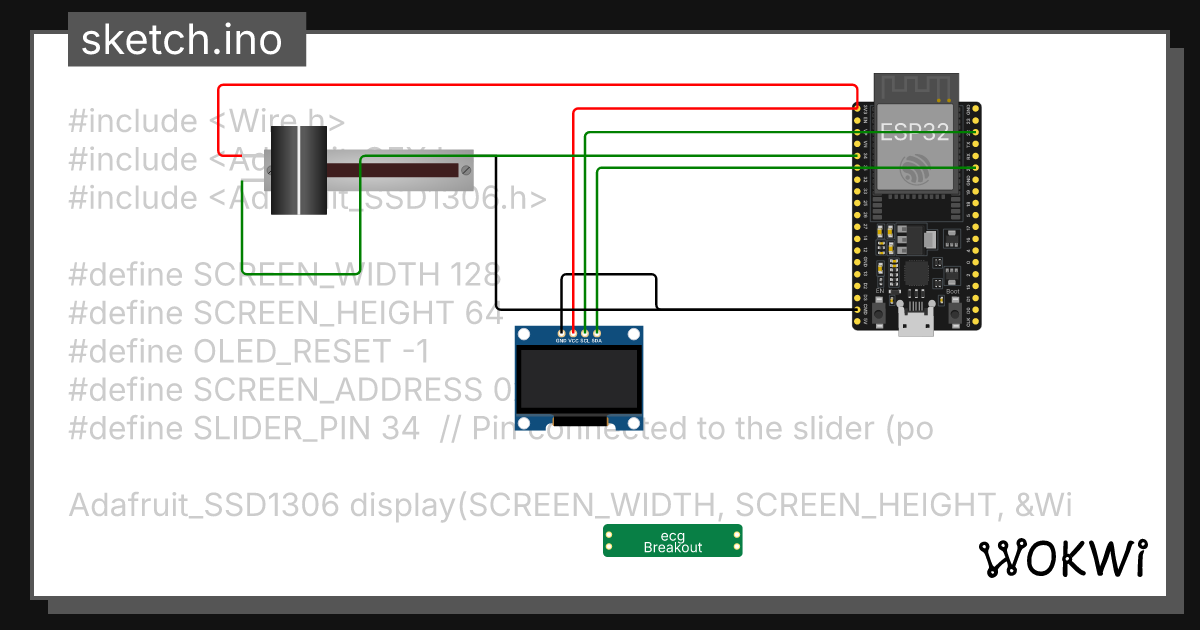Click the '#define SCREEN_HEIGHT 64' code line
This screenshot has height=630, width=1200.
coord(286,313)
